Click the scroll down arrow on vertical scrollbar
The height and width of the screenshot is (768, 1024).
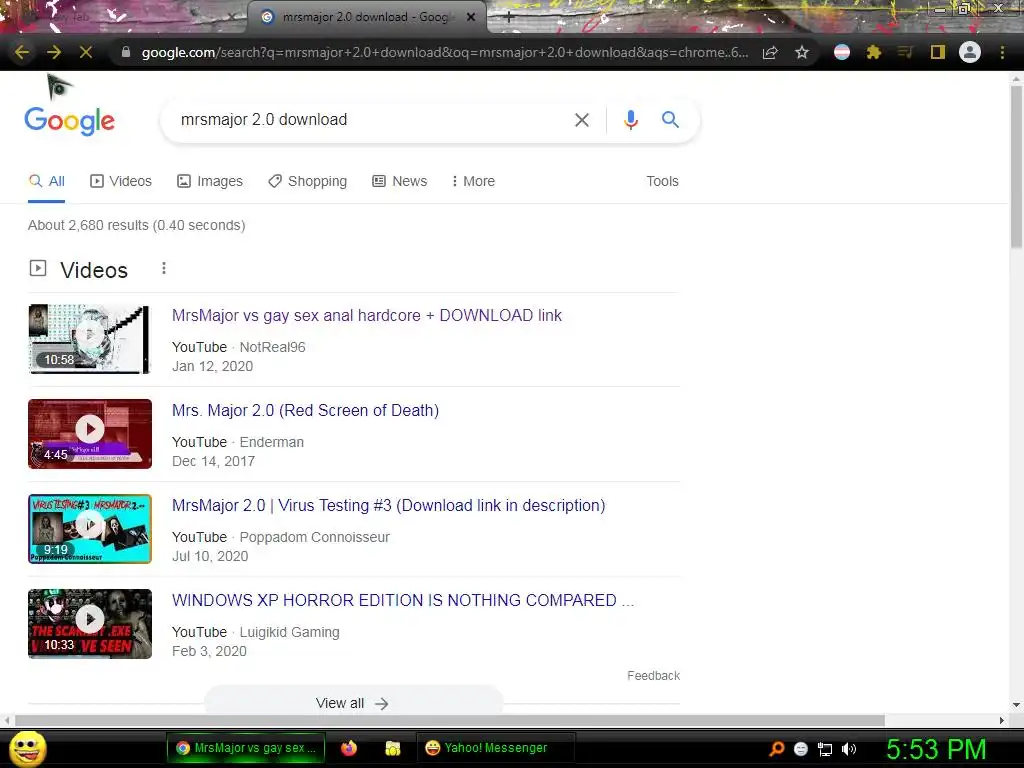(1016, 705)
